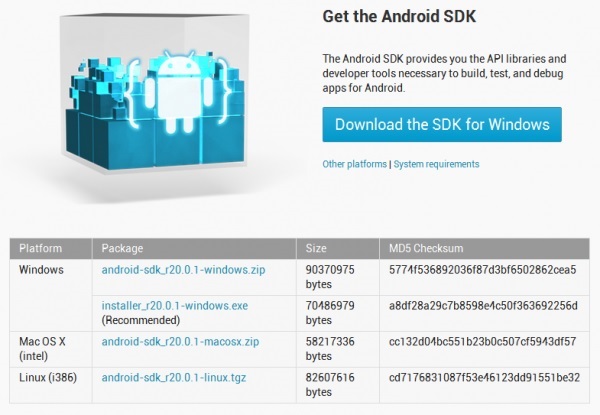
Task: Open the System requirements link
Action: (436, 164)
